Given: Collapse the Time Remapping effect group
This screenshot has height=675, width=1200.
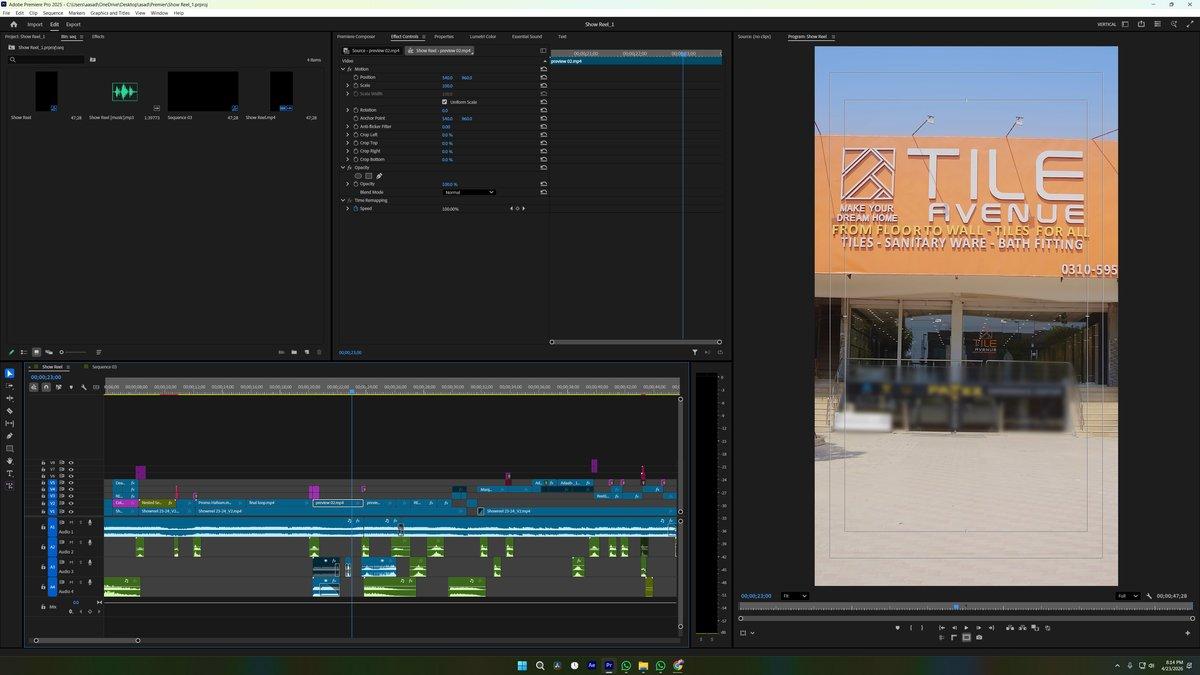Looking at the screenshot, I should (x=343, y=200).
